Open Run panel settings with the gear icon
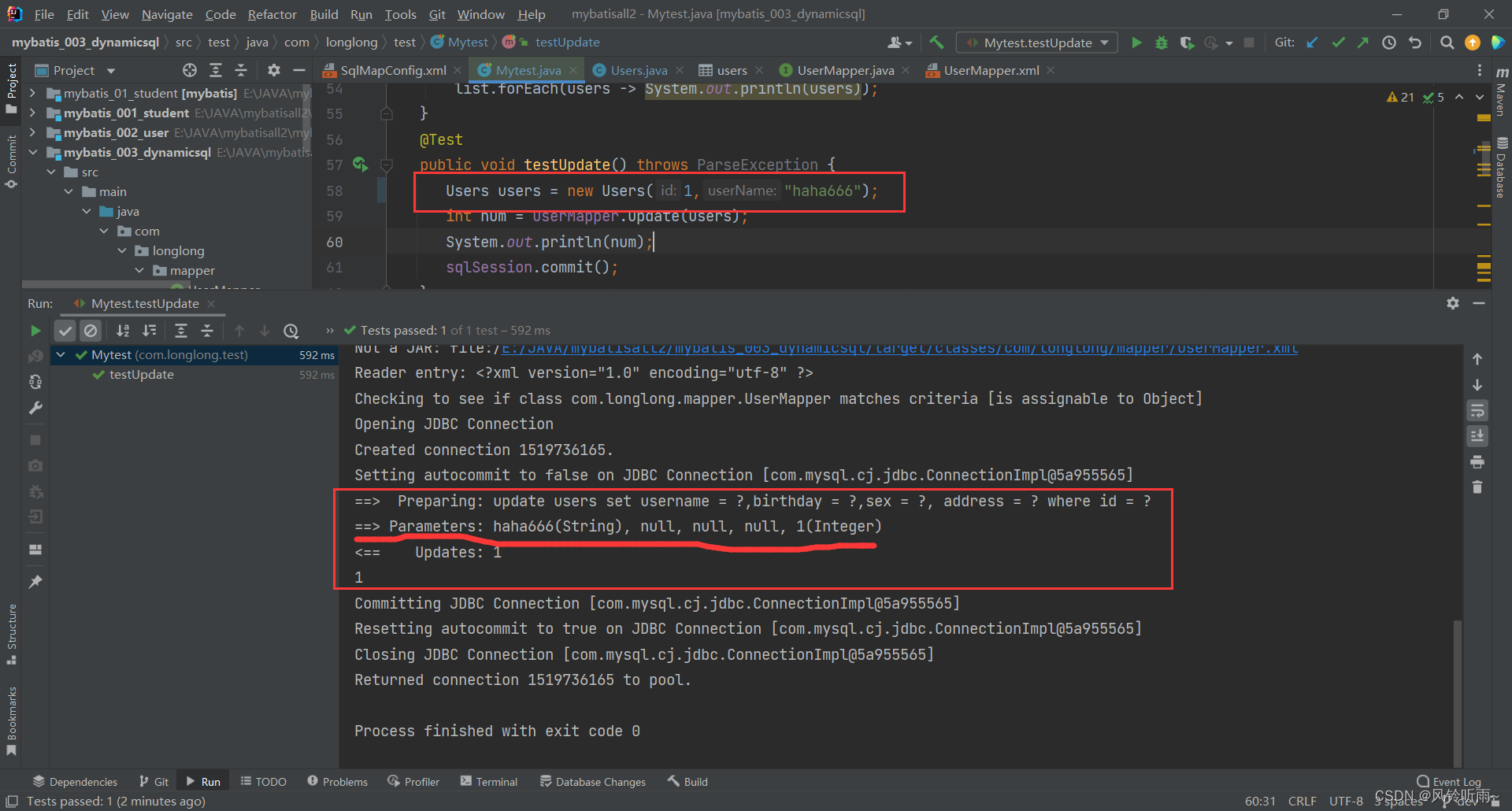This screenshot has width=1512, height=811. coord(1453,303)
